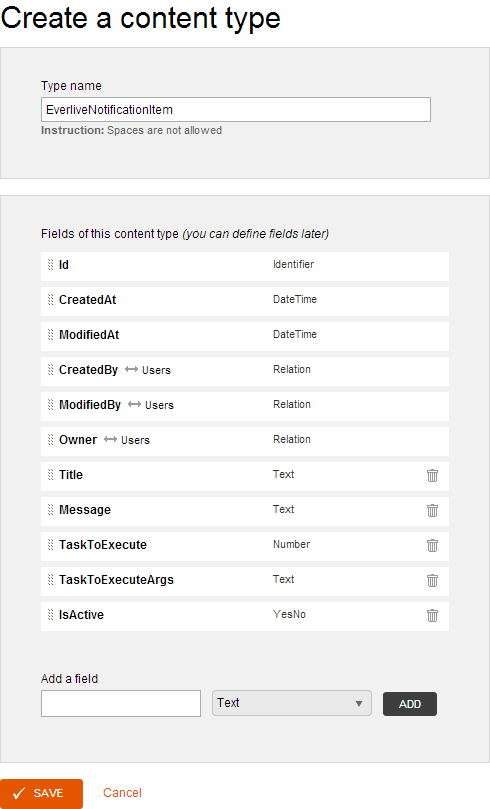Viewport: 490px width, 809px height.
Task: Select the Message field name
Action: pyautogui.click(x=85, y=510)
